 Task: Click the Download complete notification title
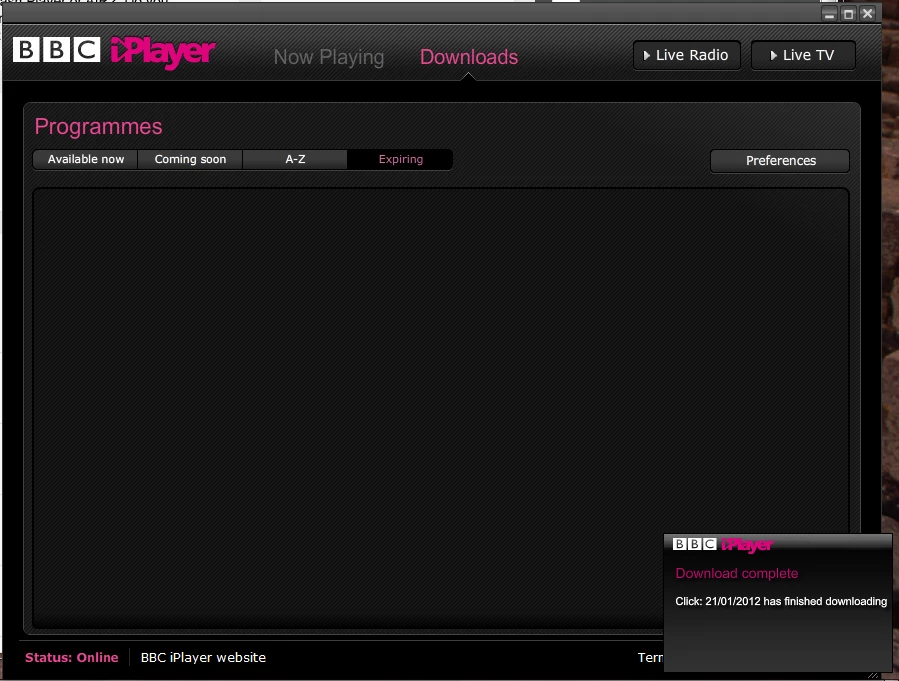tap(737, 573)
